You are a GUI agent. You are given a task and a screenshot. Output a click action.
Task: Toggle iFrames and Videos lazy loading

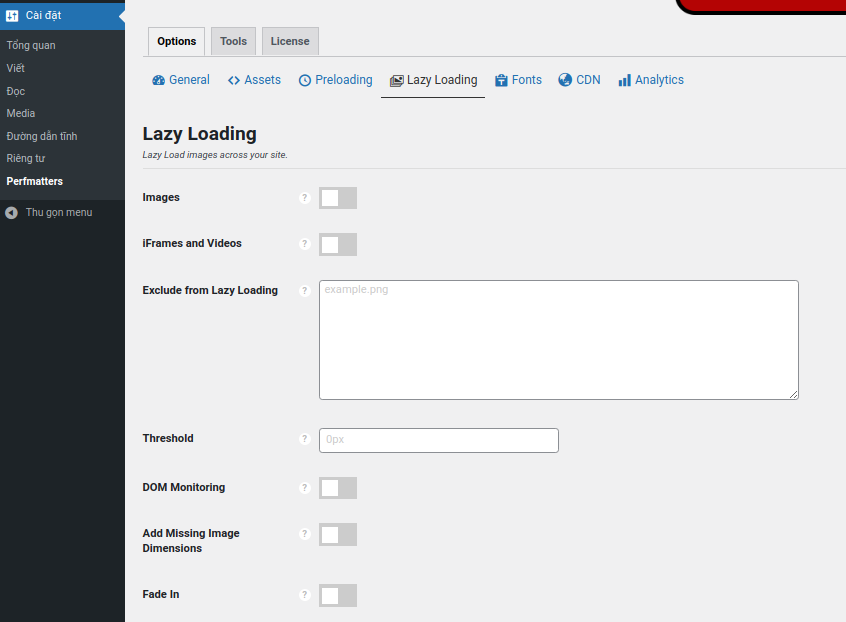(x=338, y=244)
